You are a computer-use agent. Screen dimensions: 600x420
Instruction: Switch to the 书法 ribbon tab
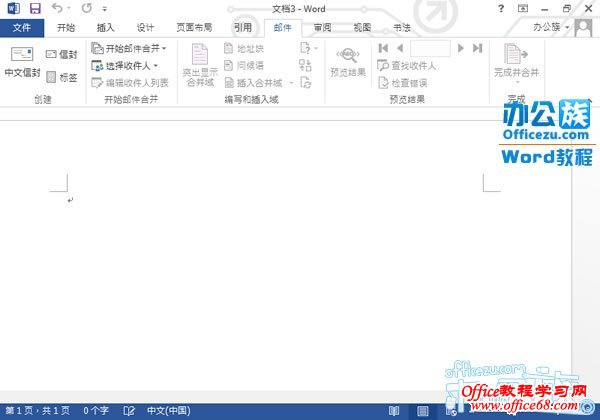coord(402,28)
